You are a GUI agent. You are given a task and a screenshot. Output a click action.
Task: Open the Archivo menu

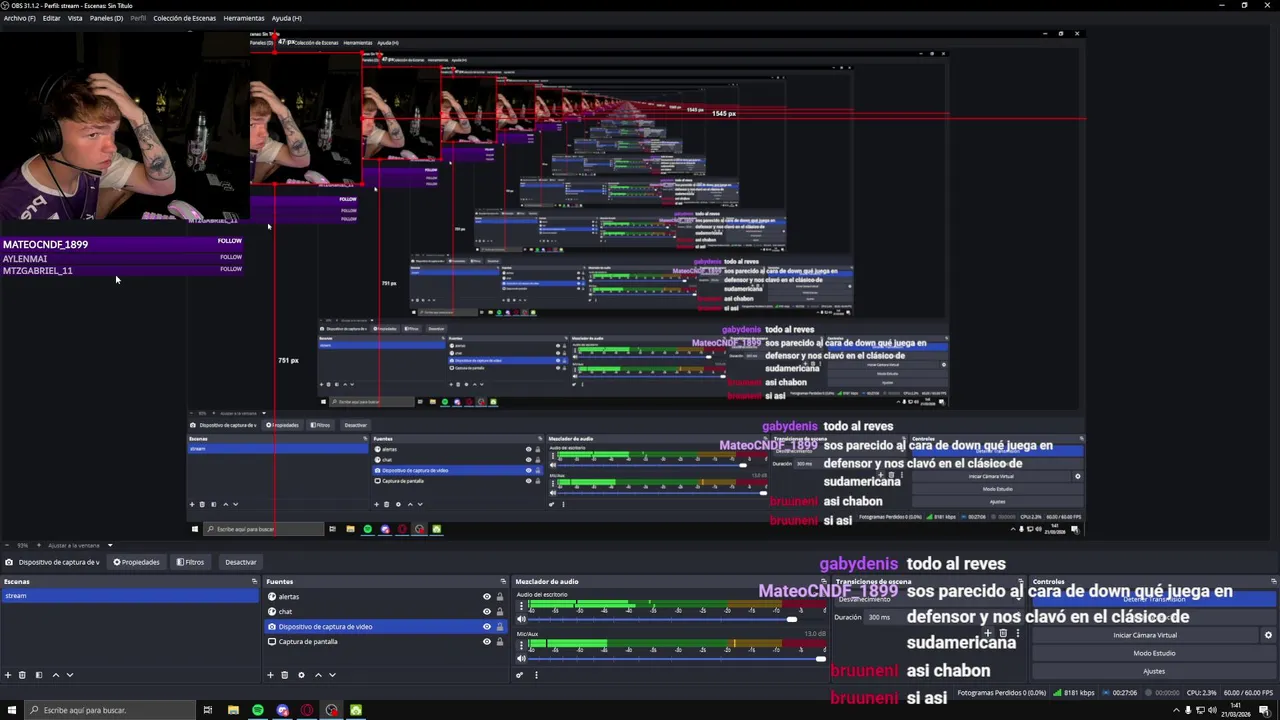pyautogui.click(x=19, y=18)
